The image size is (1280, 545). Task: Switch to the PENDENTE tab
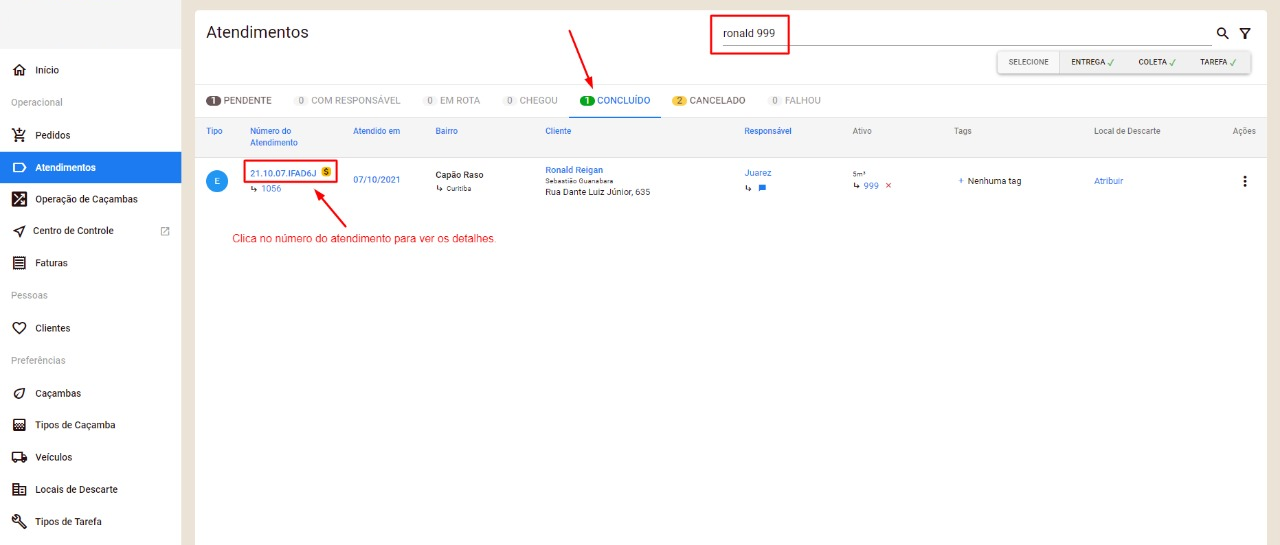238,101
